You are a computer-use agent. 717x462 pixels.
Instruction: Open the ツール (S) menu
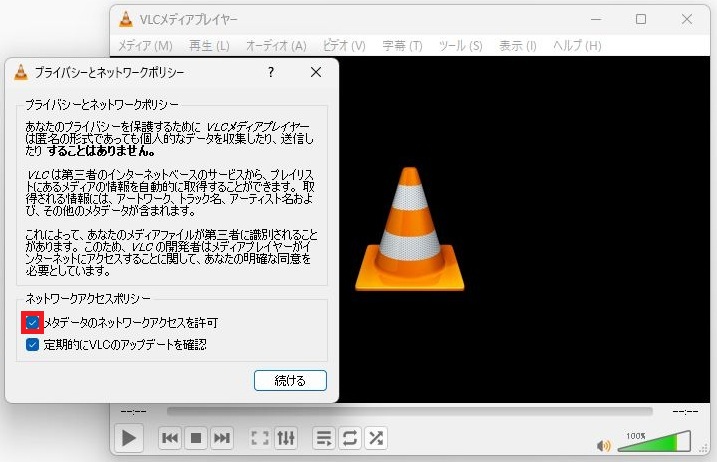coord(460,46)
